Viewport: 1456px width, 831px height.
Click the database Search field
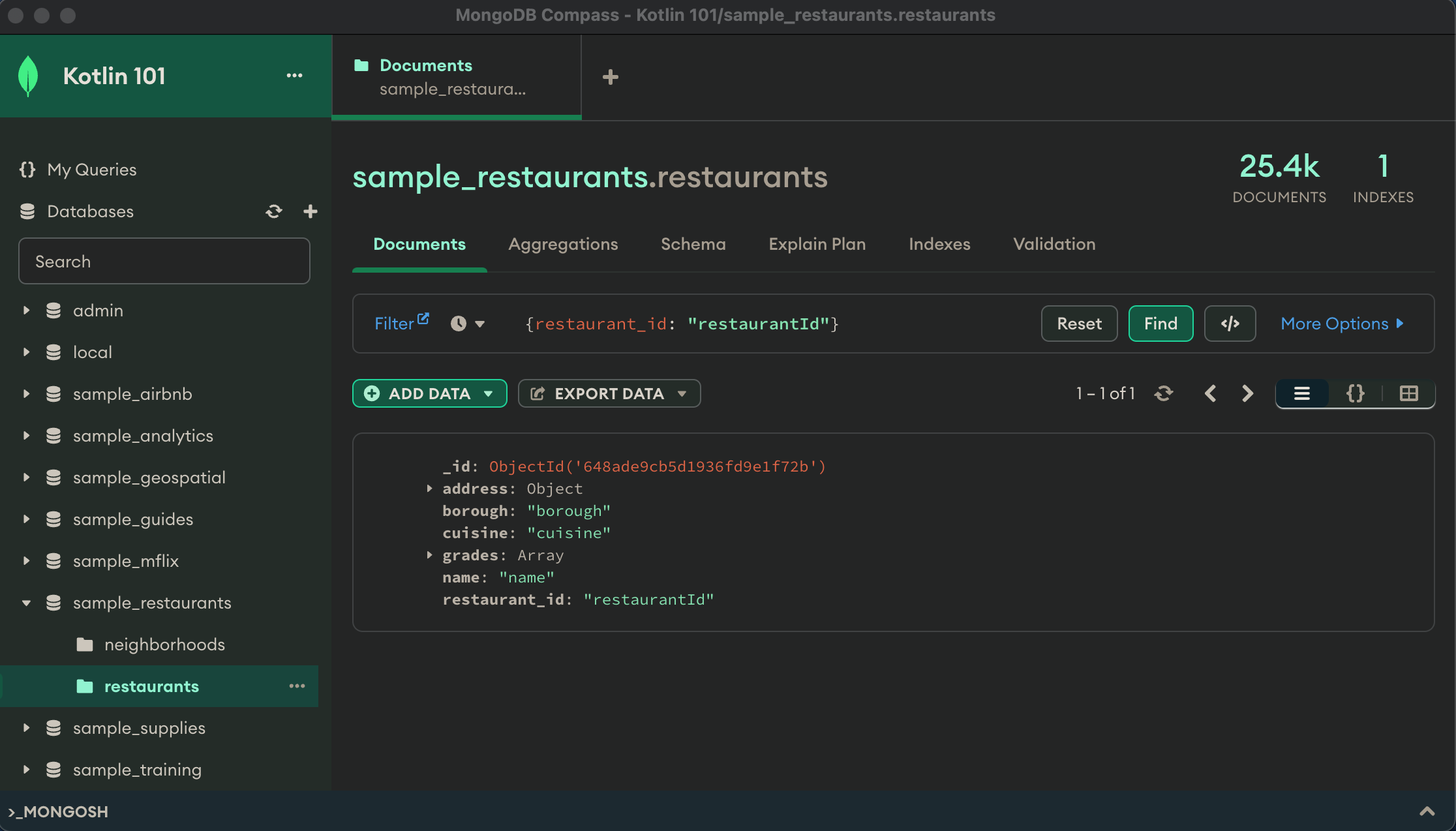point(164,261)
